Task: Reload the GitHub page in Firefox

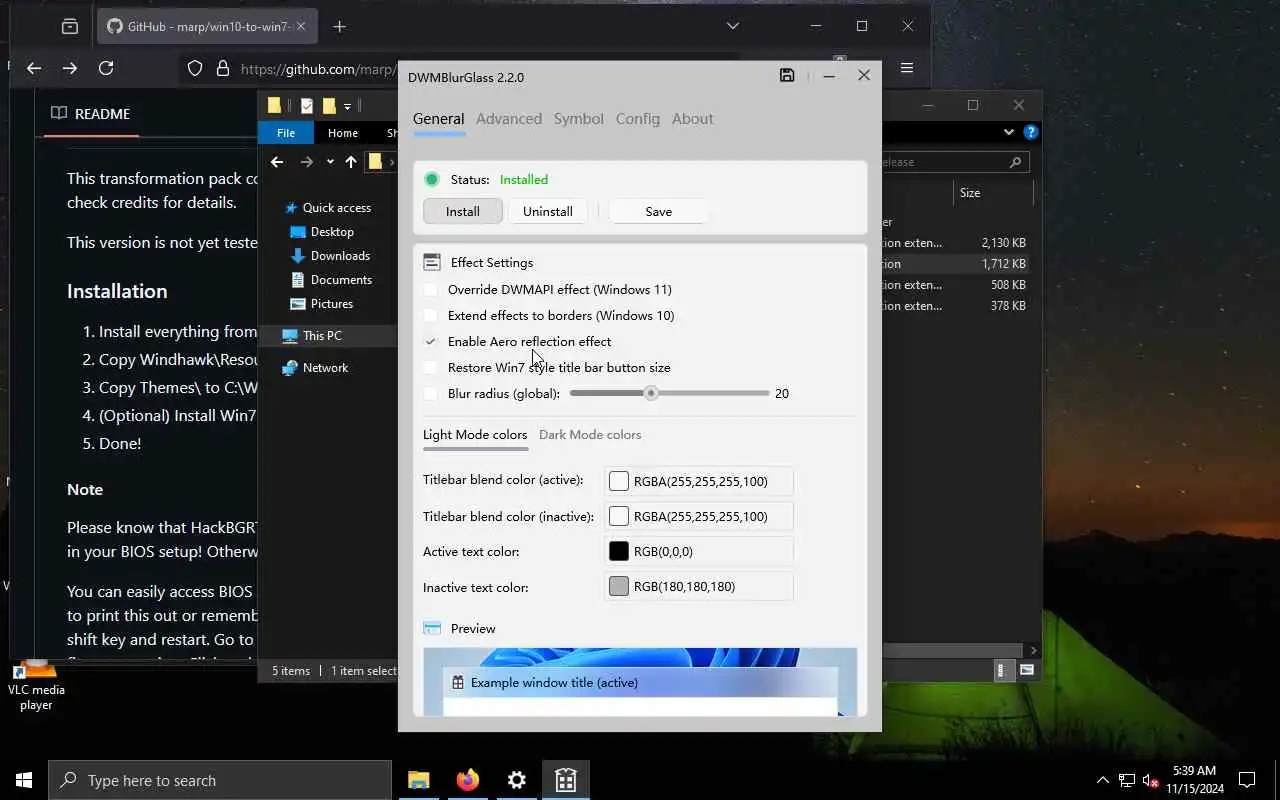Action: click(106, 68)
